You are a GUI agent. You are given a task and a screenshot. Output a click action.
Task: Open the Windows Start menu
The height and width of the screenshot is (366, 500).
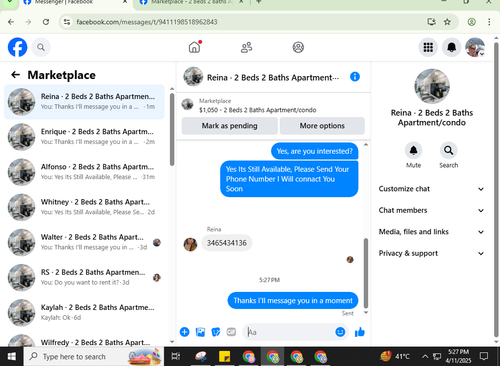point(12,357)
